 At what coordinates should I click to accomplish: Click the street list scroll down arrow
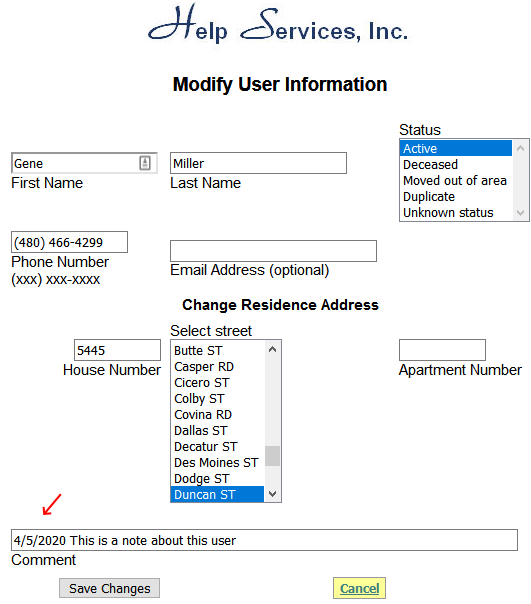coord(272,494)
